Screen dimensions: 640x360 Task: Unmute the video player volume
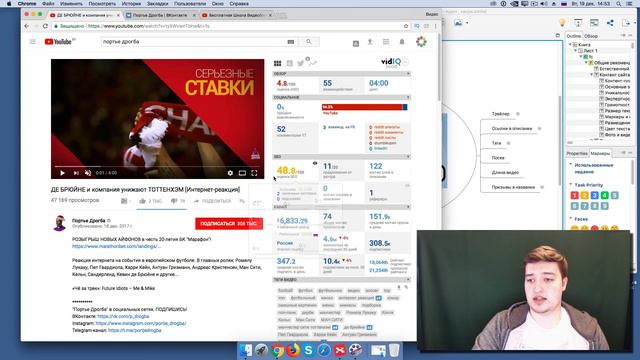(x=88, y=173)
